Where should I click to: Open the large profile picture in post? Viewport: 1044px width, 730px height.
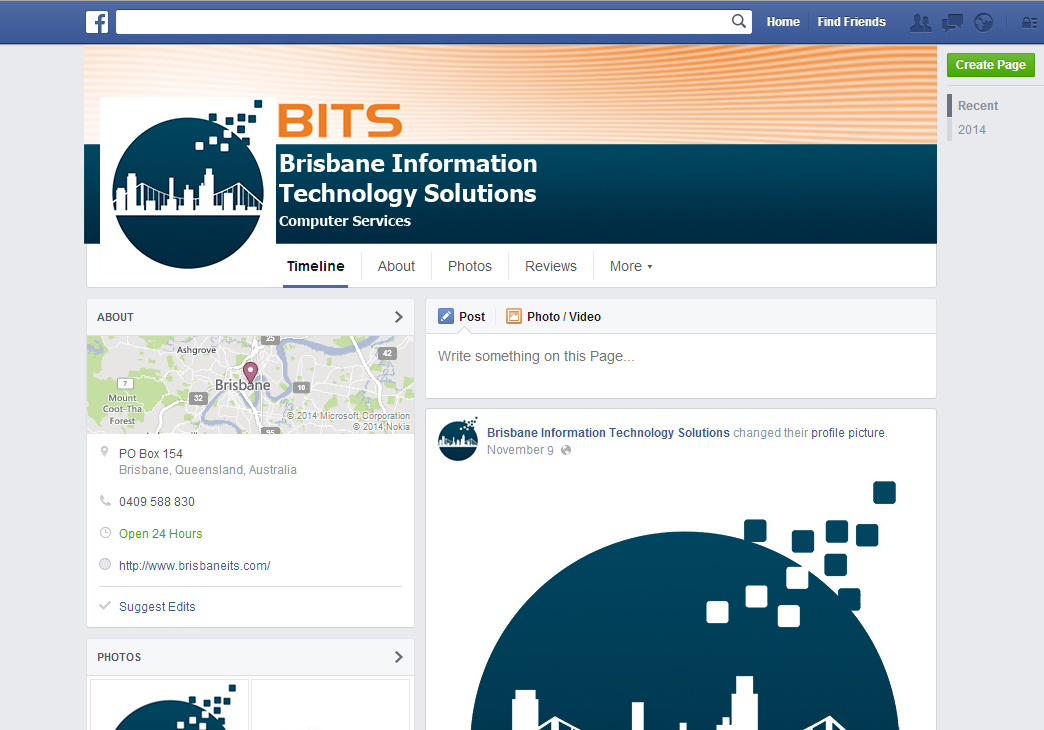[680, 603]
